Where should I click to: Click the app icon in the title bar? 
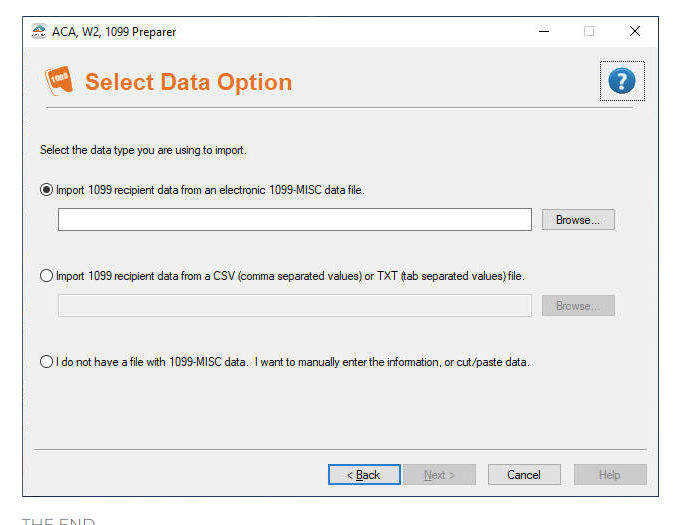point(39,32)
